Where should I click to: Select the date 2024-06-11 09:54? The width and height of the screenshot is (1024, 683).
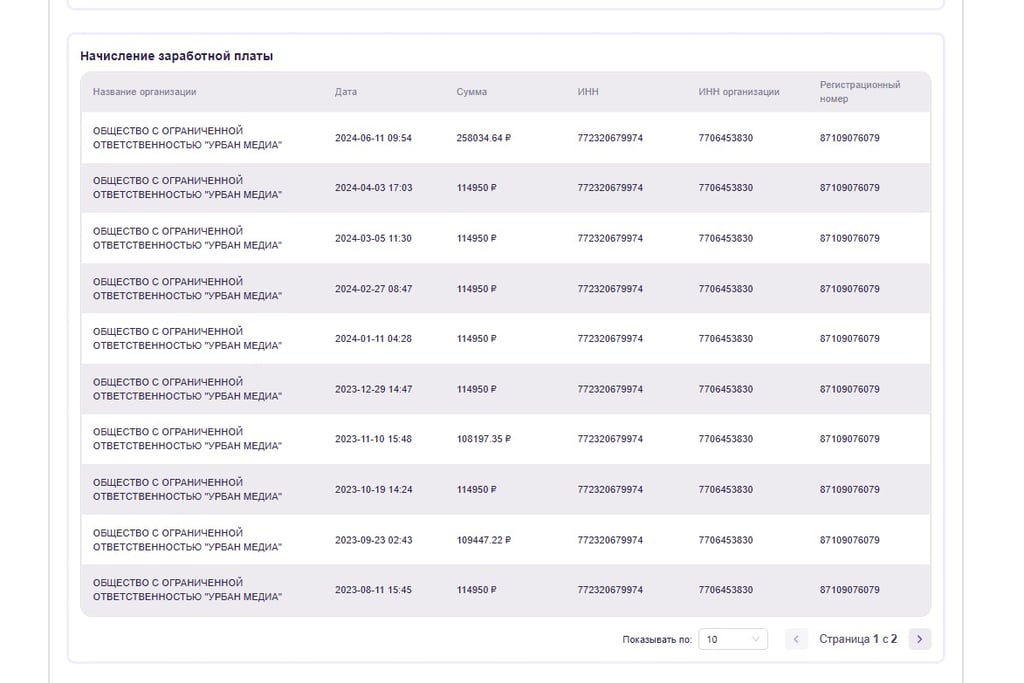(374, 138)
